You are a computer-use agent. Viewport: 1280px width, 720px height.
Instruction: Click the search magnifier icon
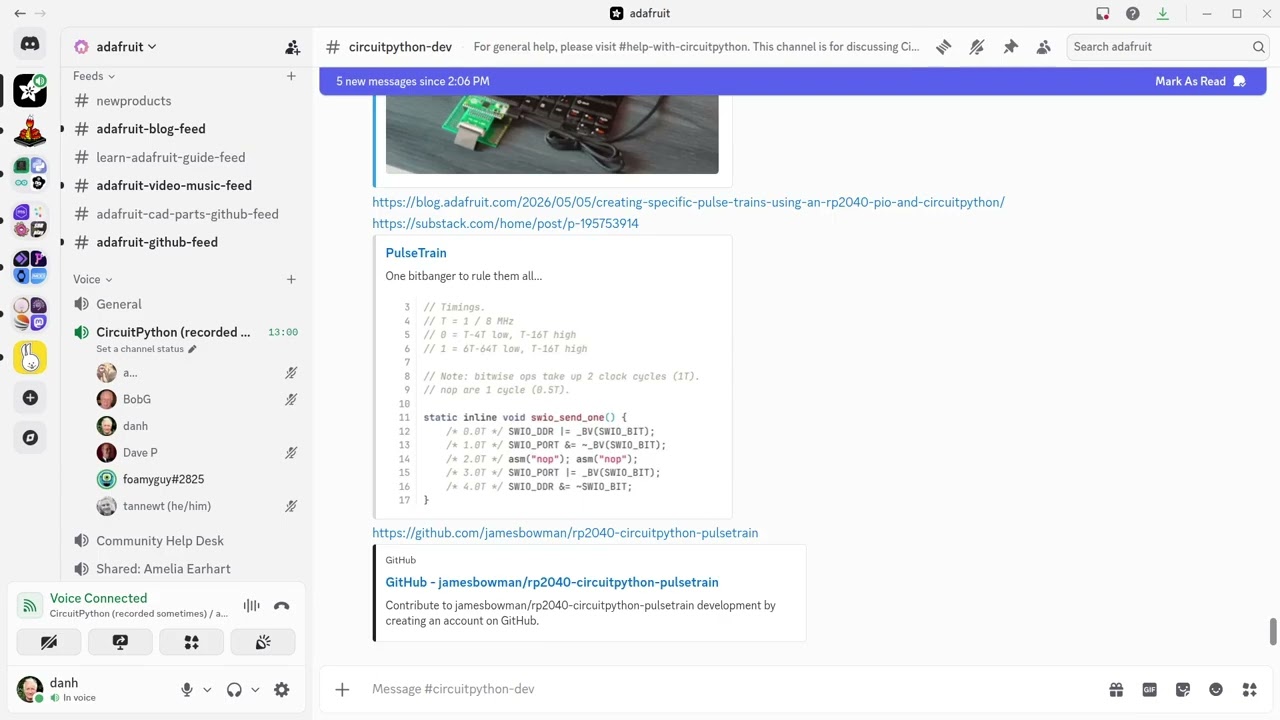click(1258, 47)
